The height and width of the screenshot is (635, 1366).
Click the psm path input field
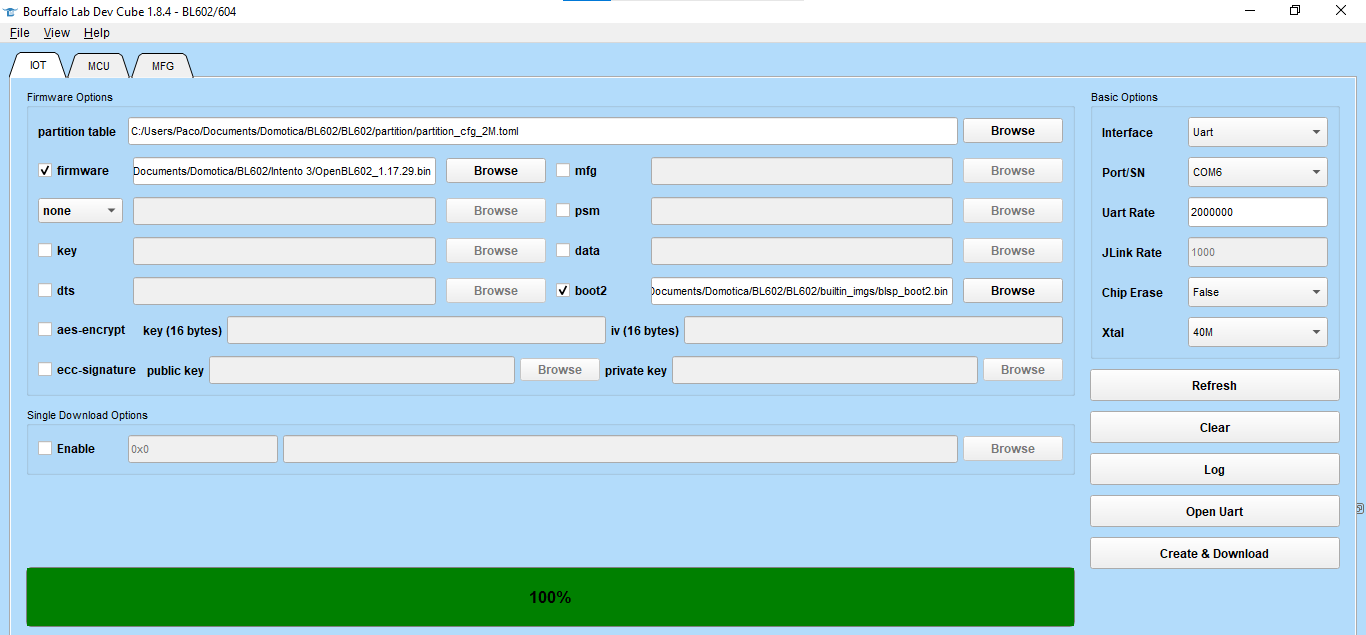[x=802, y=211]
